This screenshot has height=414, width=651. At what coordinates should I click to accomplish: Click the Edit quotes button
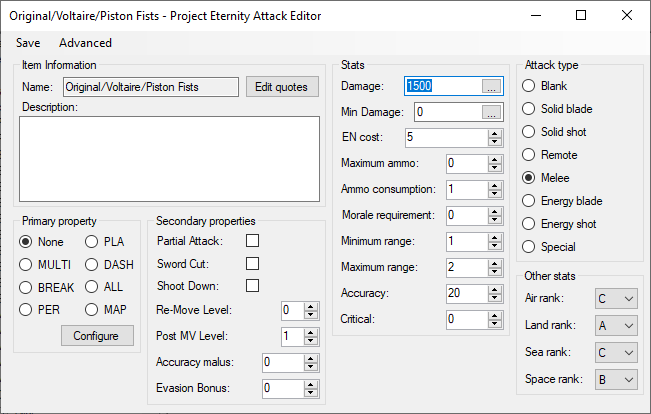(x=282, y=87)
